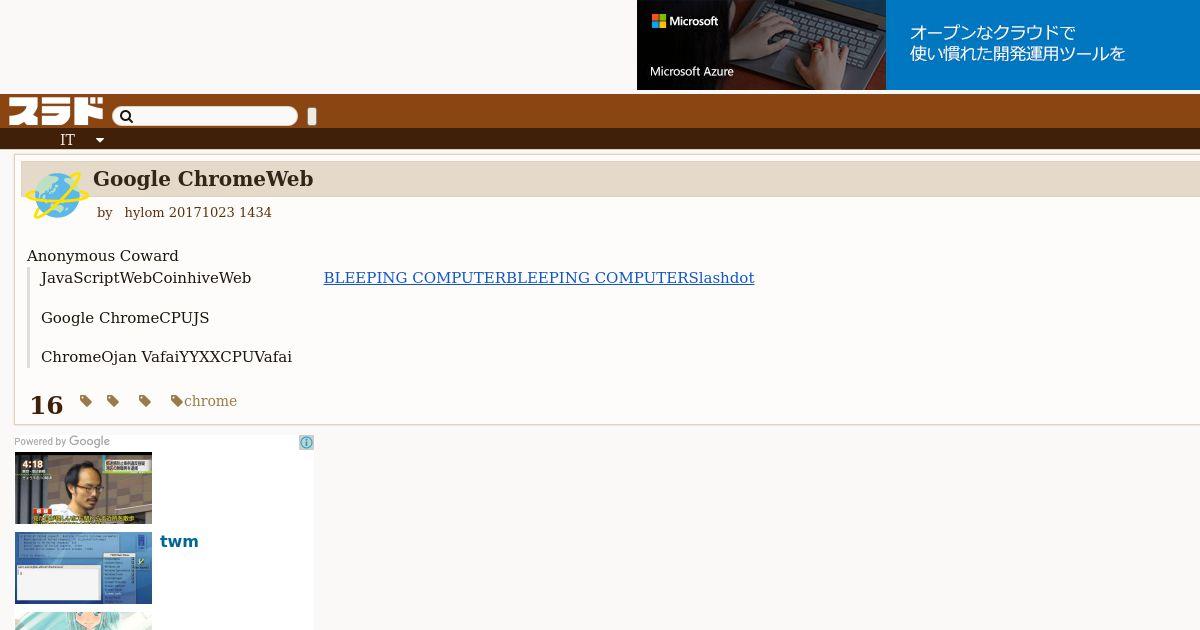Click the search magnifier icon
Viewport: 1200px width, 630px height.
[x=126, y=117]
